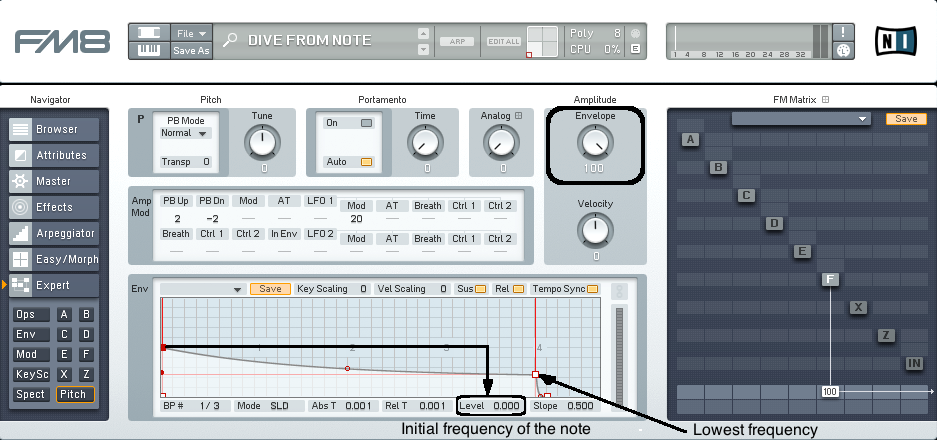Screen dimensions: 937x440
Task: Select the IN operator in FM Matrix
Action: pyautogui.click(x=914, y=363)
